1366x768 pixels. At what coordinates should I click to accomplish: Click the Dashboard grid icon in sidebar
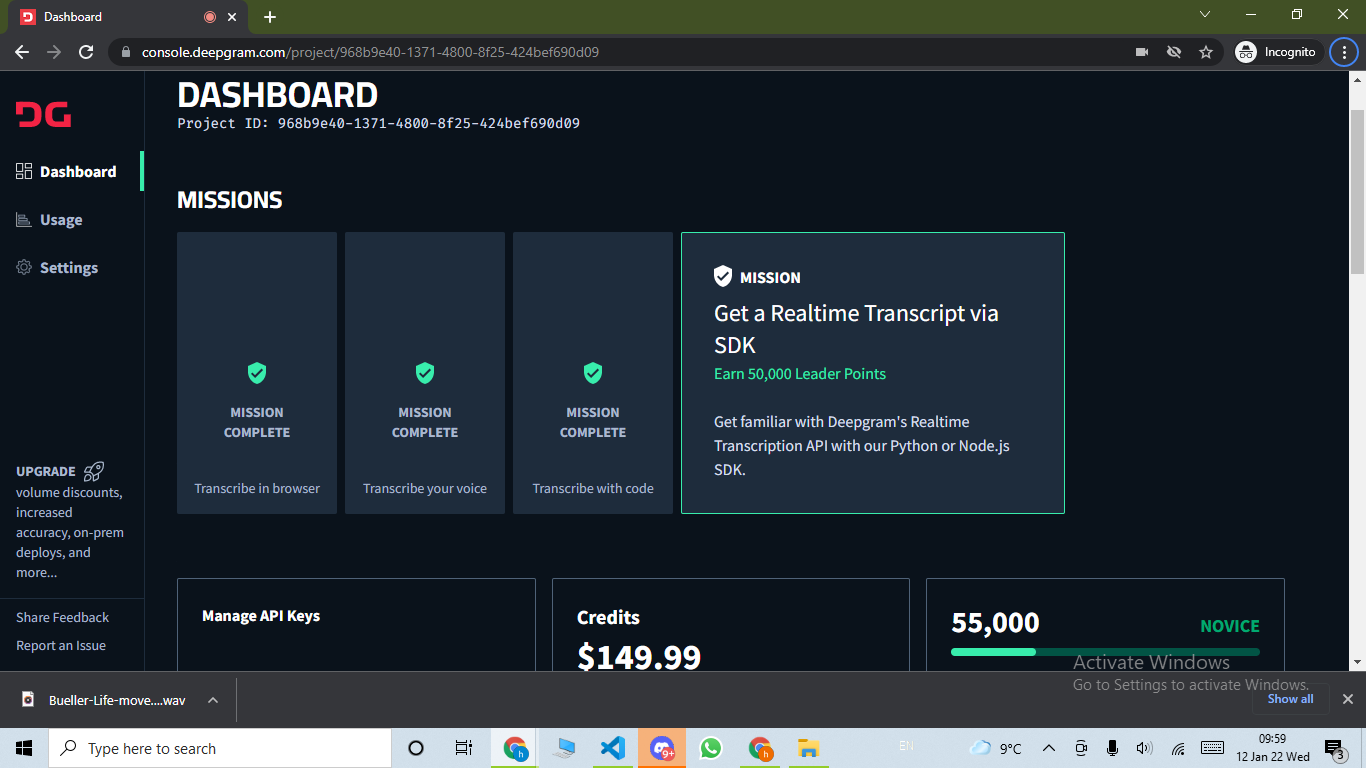click(x=25, y=171)
